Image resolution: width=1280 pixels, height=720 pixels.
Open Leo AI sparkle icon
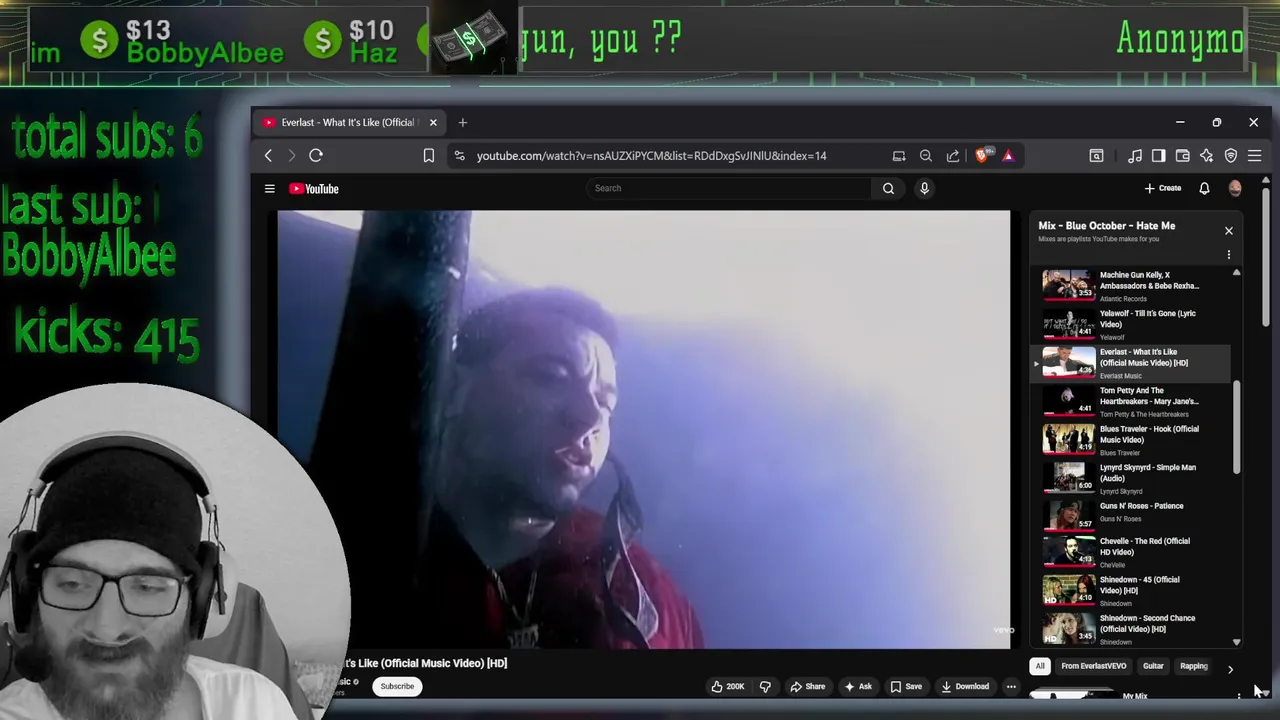[1207, 156]
